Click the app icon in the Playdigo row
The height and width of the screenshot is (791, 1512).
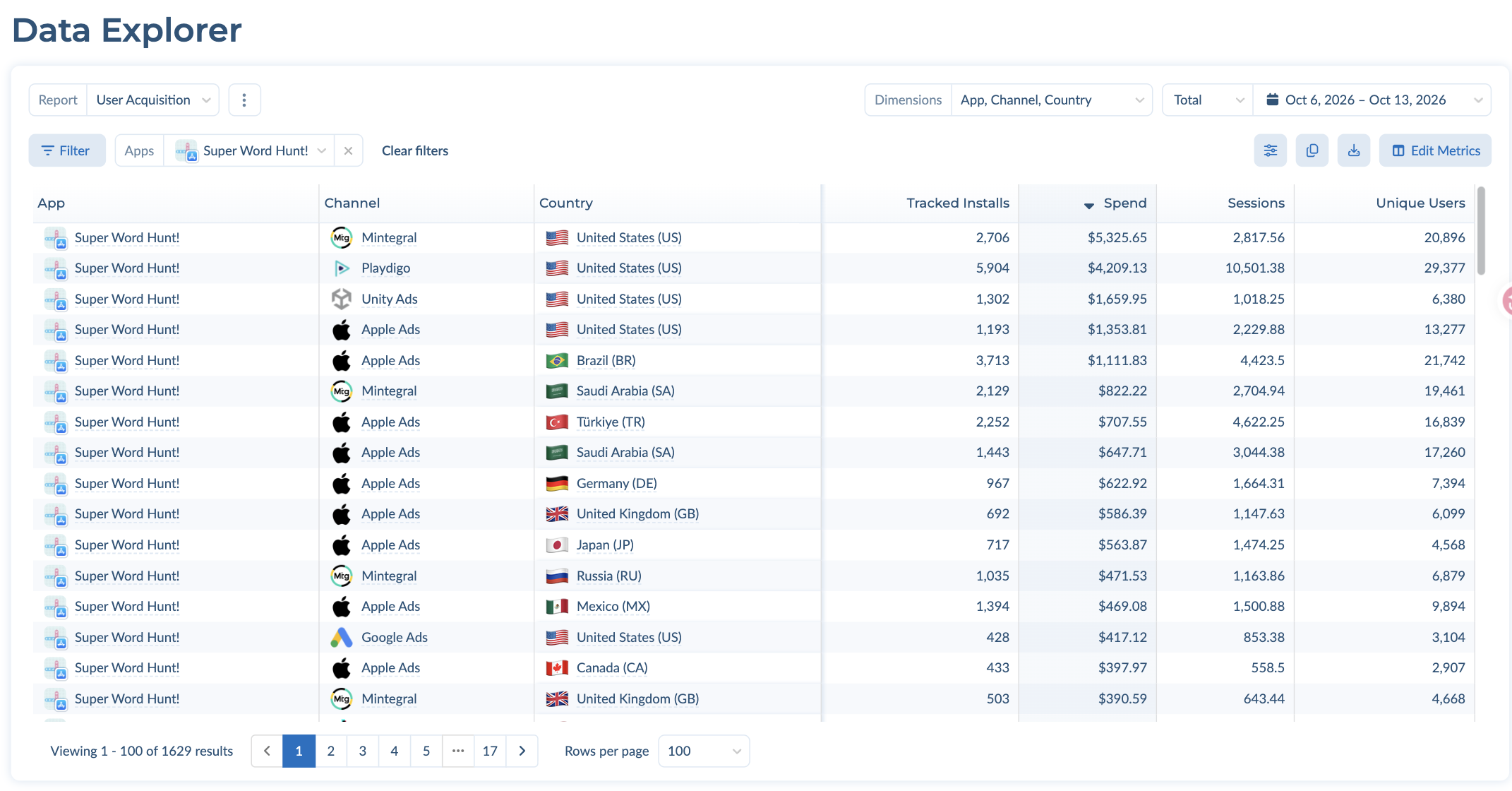point(56,268)
